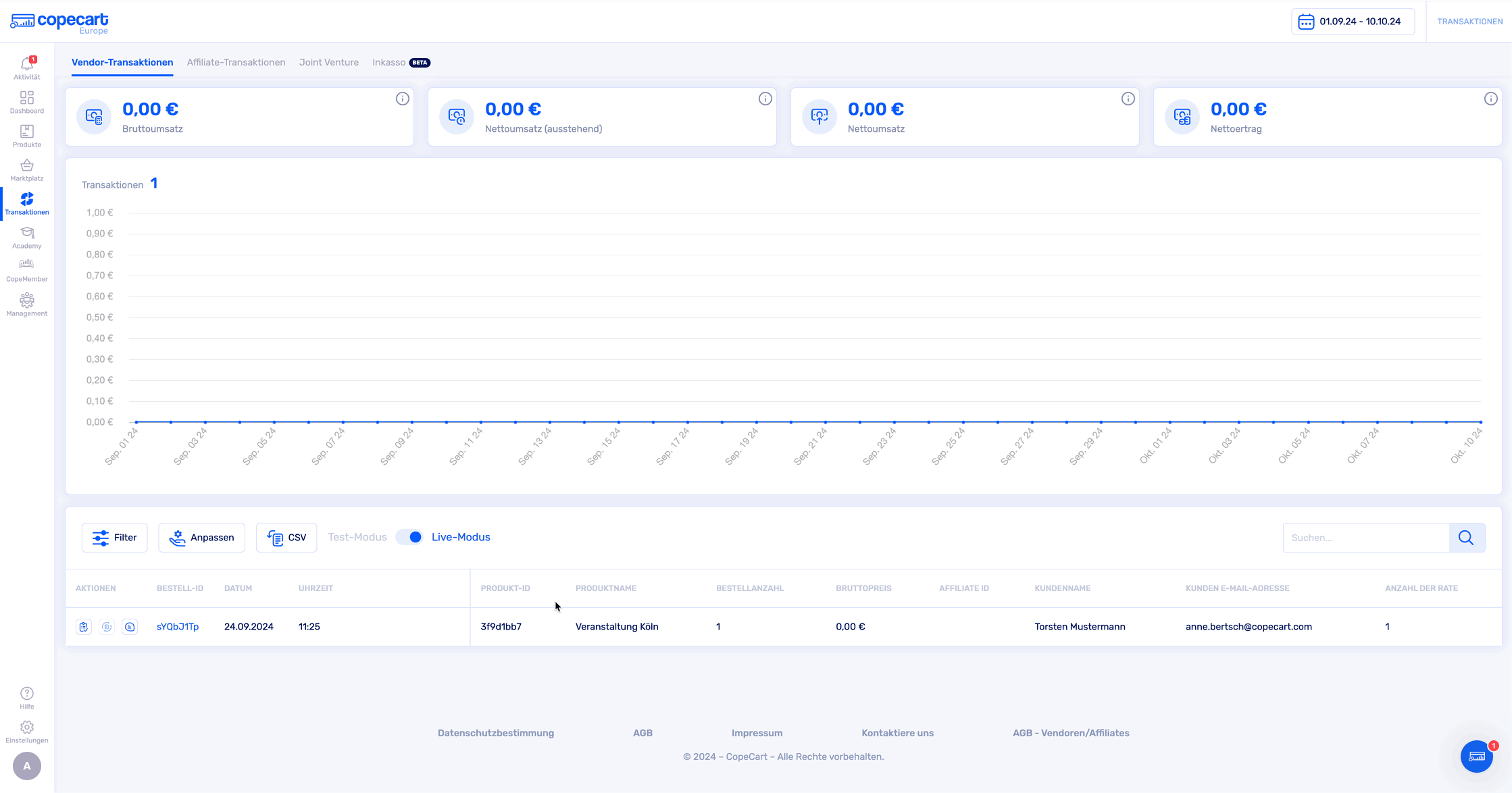Open Academy in the sidebar
Screen dimensions: 1512x793
point(26,237)
